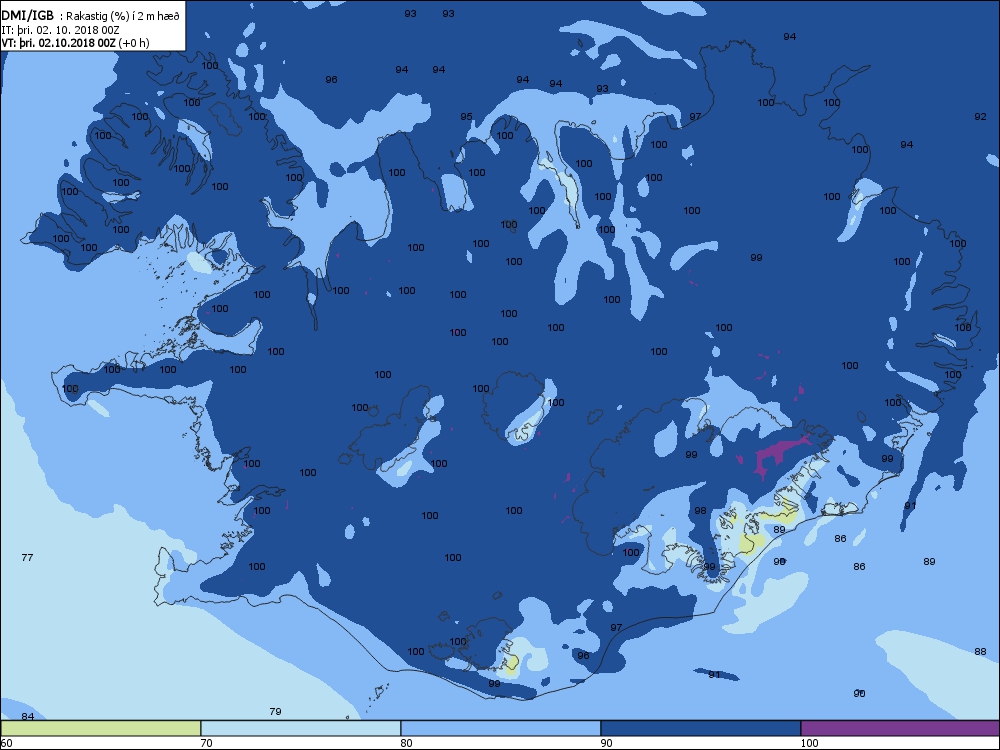Click the humidity value 77 over the sea
Image resolution: width=1000 pixels, height=750 pixels.
[x=27, y=557]
